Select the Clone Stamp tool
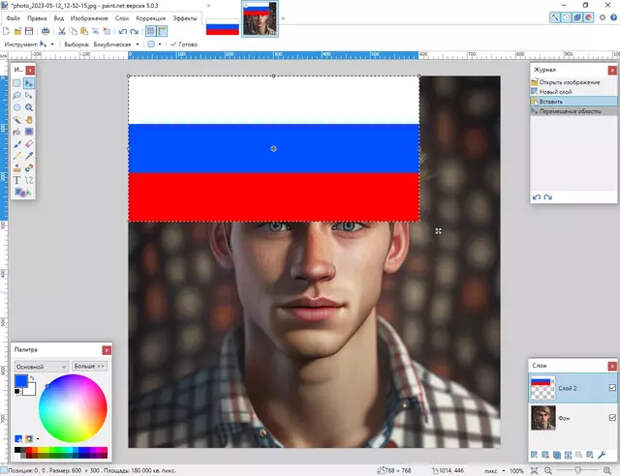Image resolution: width=620 pixels, height=476 pixels. (17, 168)
